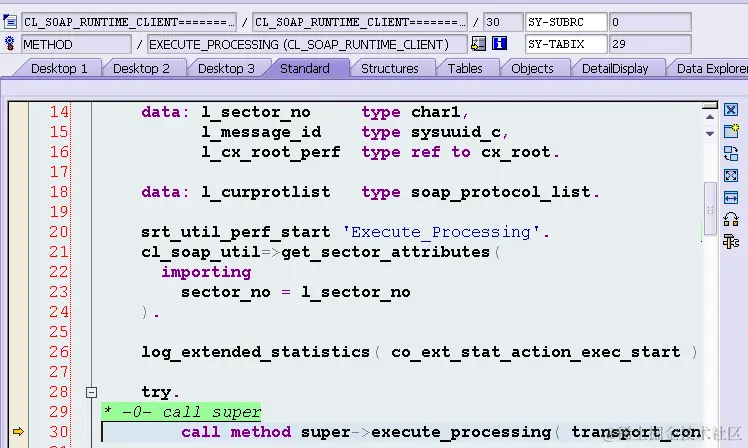Click l_sector_no on line 23 assignment
748x448 pixels.
point(356,292)
